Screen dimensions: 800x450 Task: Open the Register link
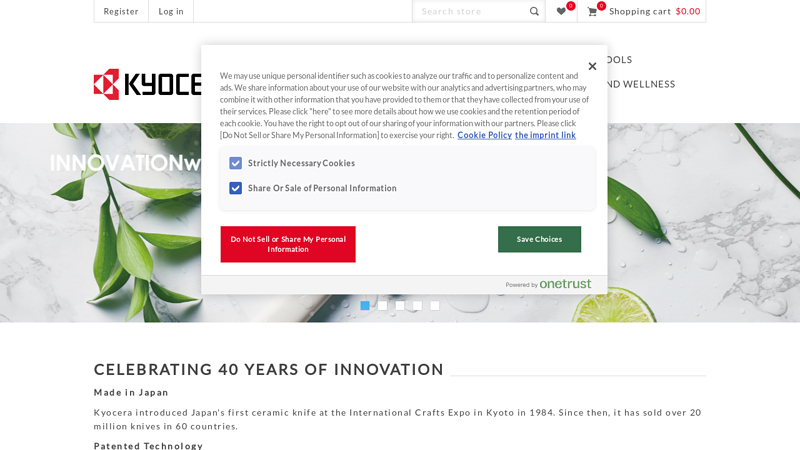pyautogui.click(x=121, y=11)
